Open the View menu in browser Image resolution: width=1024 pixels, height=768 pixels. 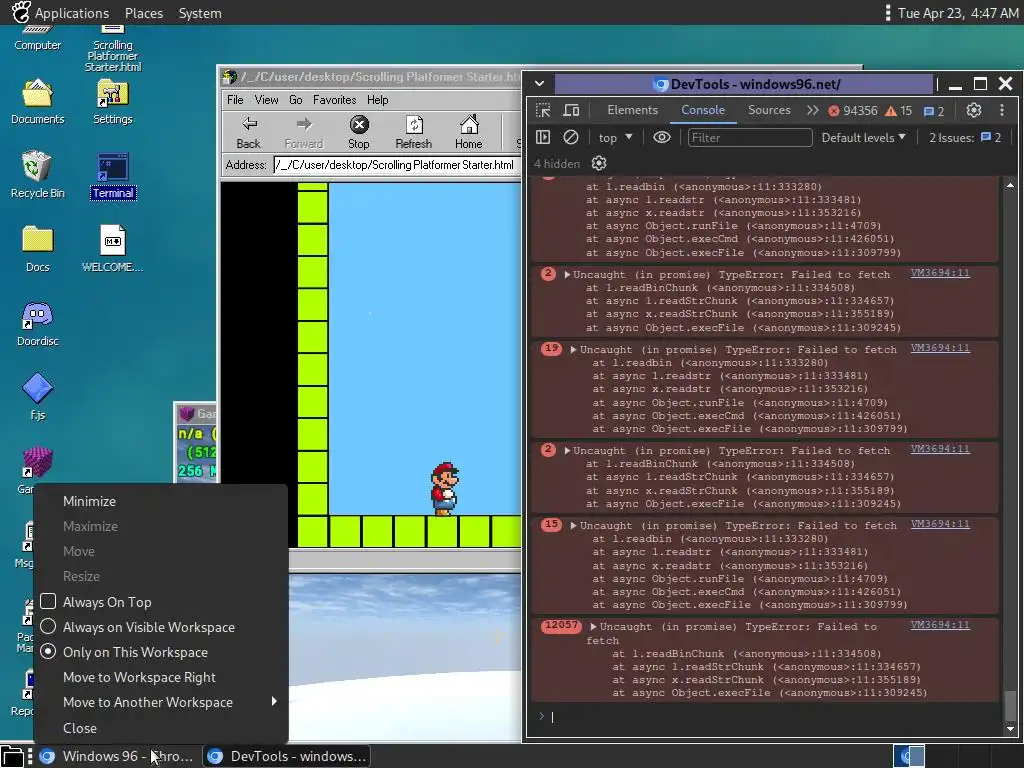[x=266, y=100]
